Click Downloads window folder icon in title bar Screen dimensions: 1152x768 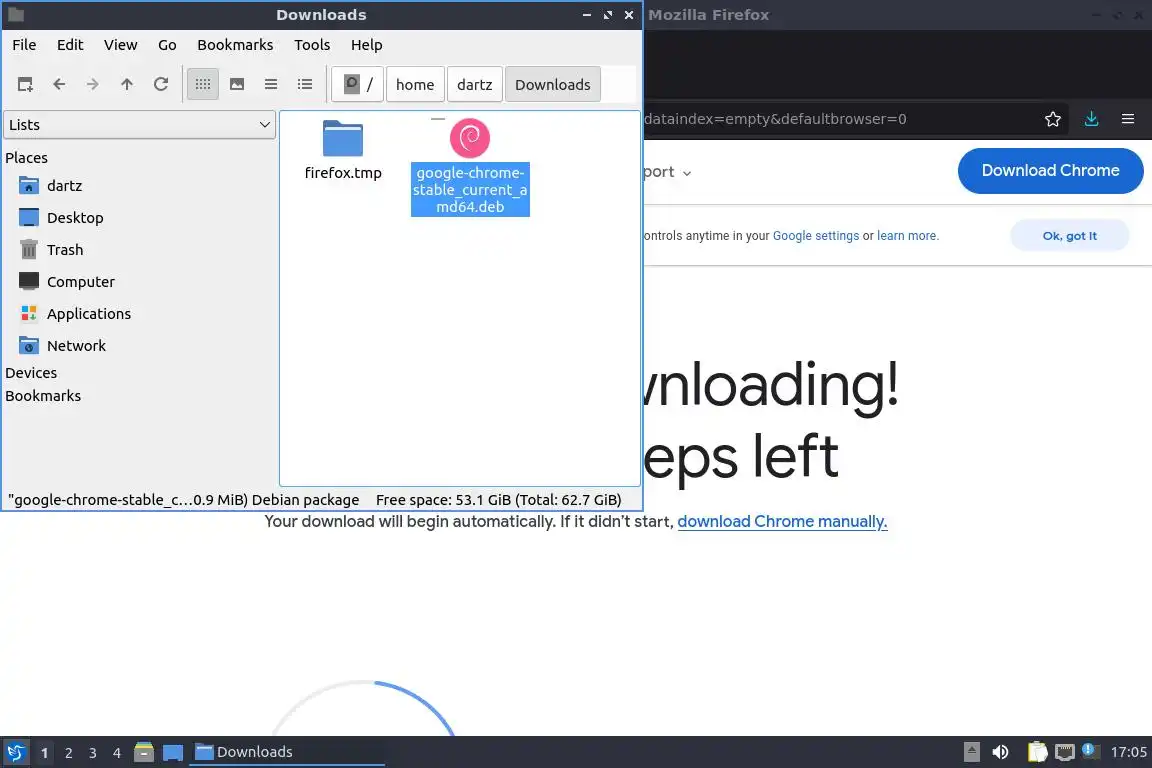[15, 15]
